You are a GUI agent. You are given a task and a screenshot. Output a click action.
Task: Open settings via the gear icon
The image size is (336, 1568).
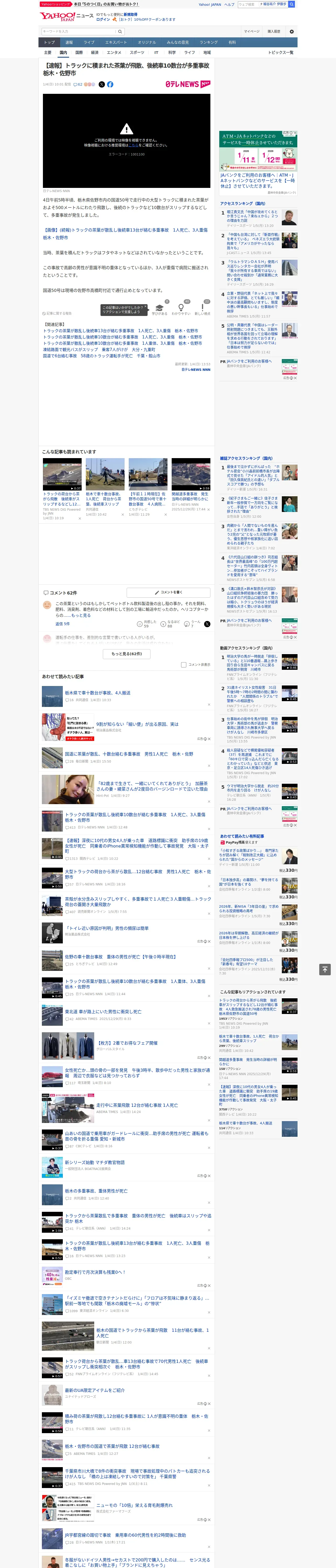292,31
